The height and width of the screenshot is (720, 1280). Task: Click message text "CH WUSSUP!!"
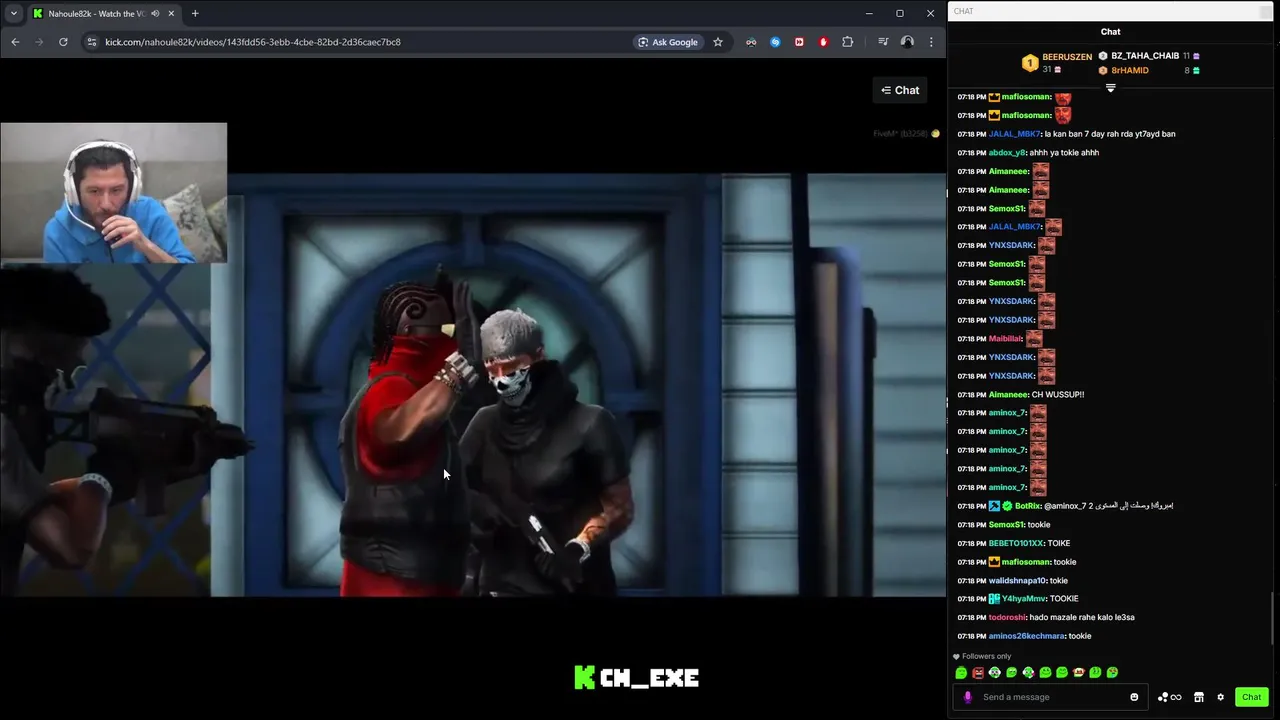tap(1058, 394)
